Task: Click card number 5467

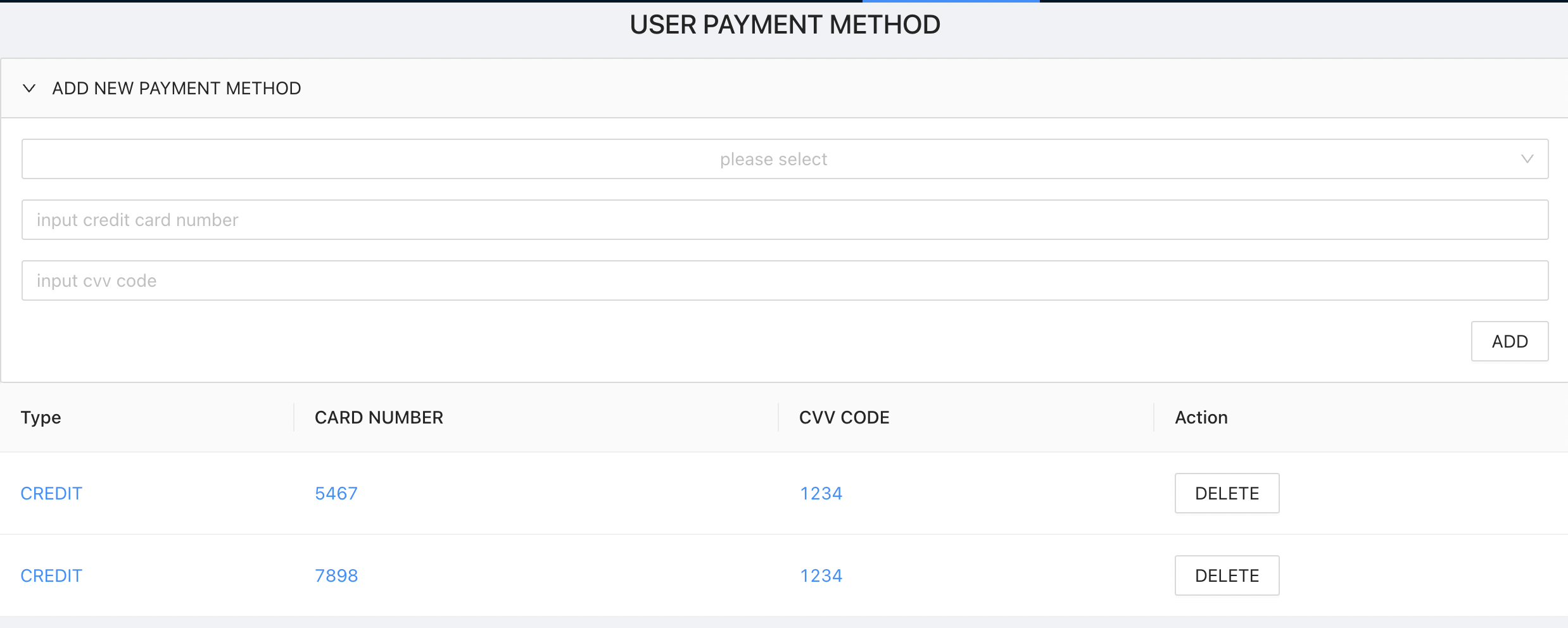Action: pyautogui.click(x=336, y=493)
